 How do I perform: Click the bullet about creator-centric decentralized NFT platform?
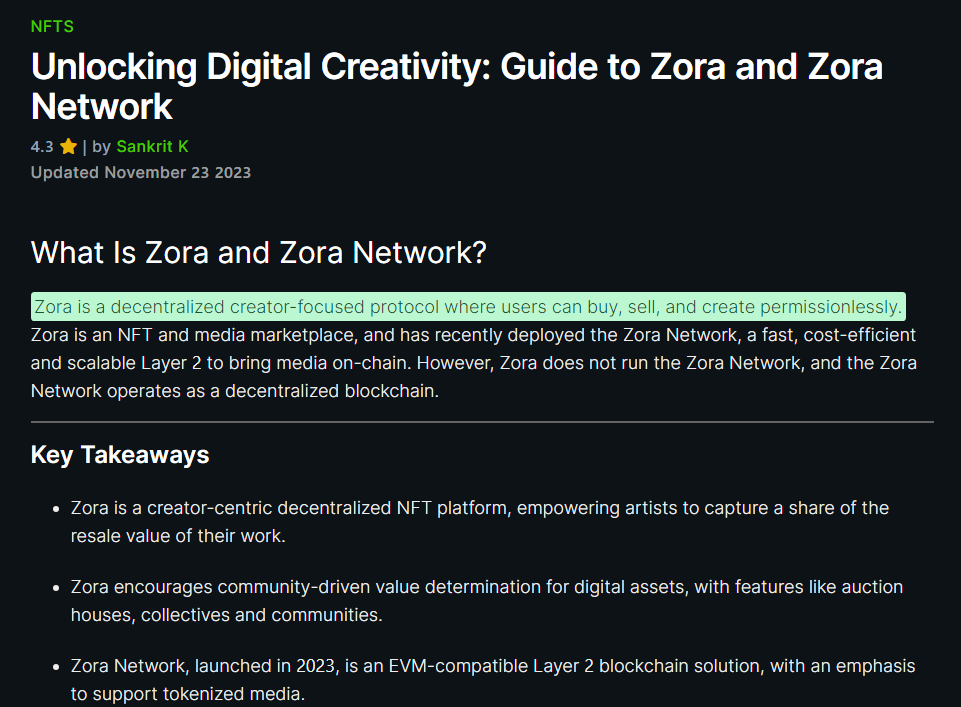(x=480, y=521)
